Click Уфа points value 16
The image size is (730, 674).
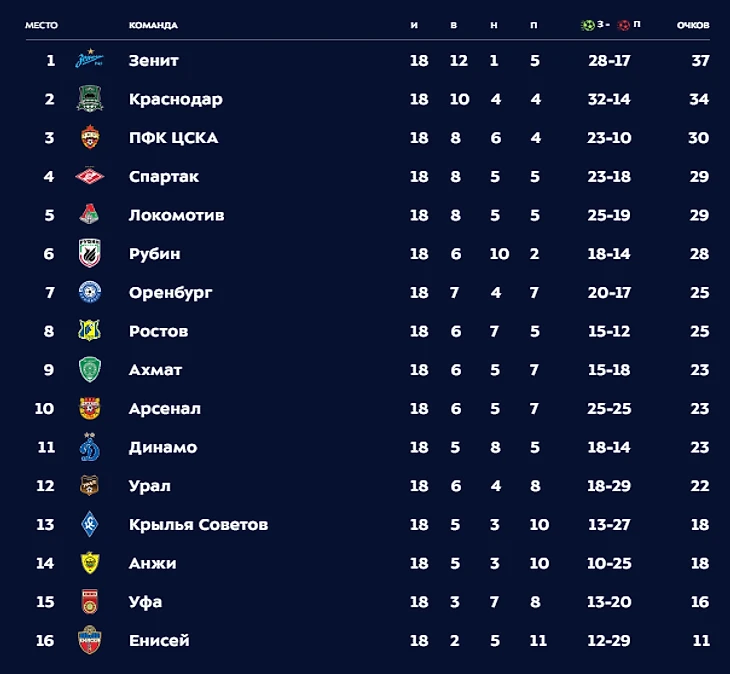click(699, 602)
